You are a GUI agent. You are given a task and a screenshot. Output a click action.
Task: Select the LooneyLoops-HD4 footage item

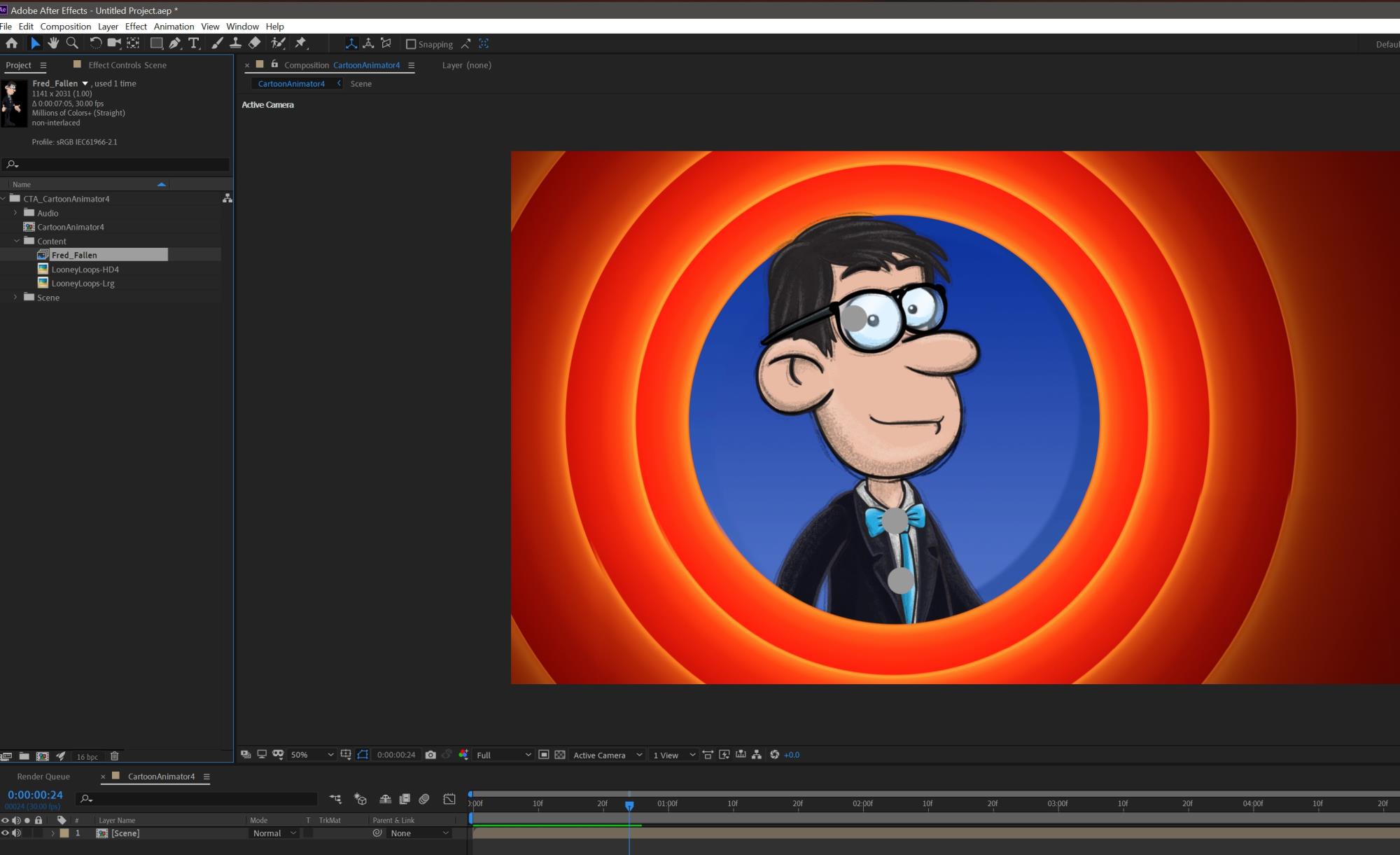(85, 270)
